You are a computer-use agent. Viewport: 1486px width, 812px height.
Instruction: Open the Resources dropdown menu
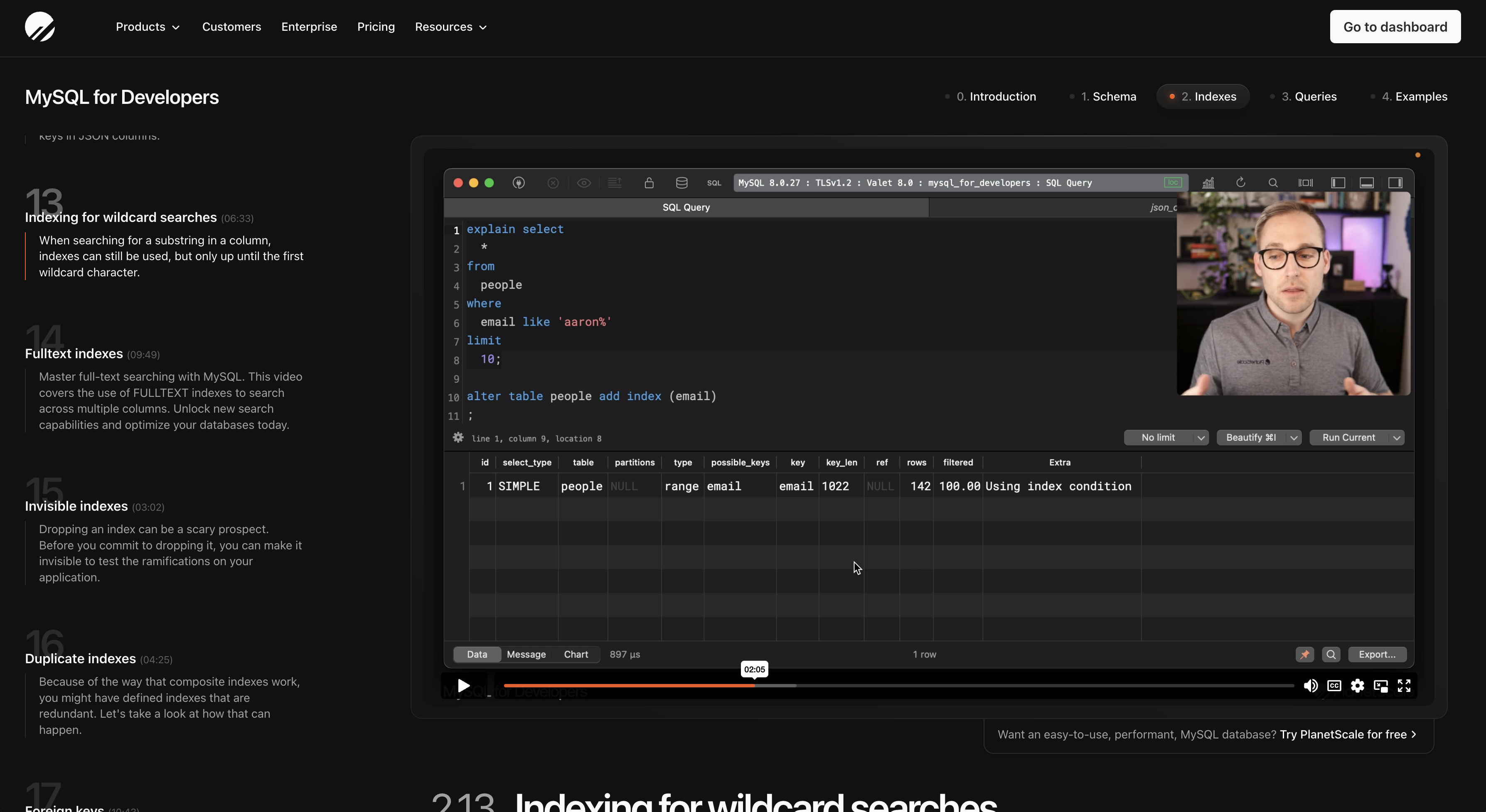[x=450, y=27]
